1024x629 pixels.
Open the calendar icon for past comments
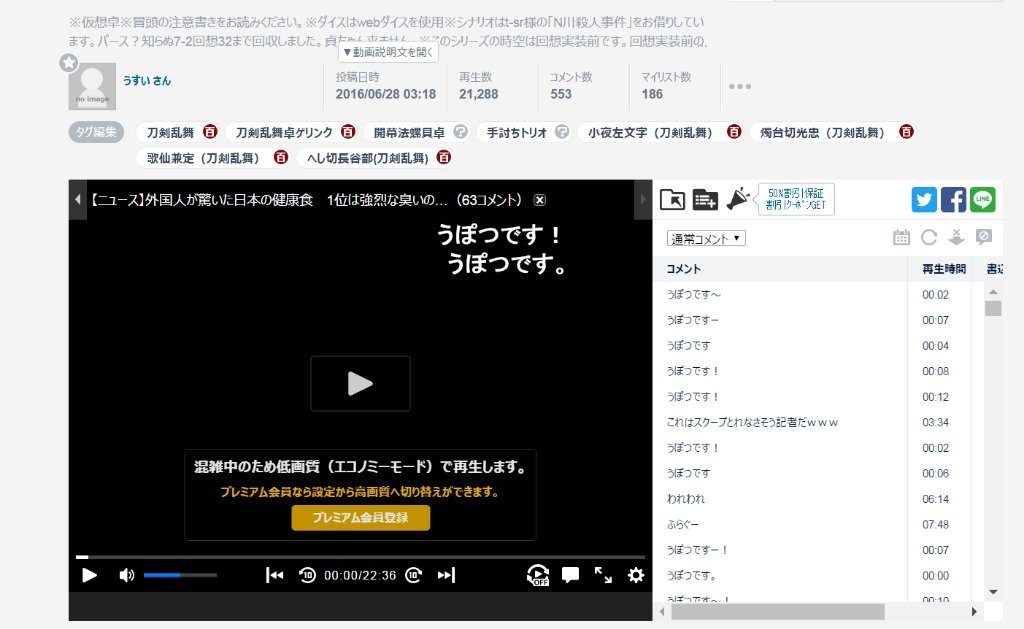[x=901, y=237]
